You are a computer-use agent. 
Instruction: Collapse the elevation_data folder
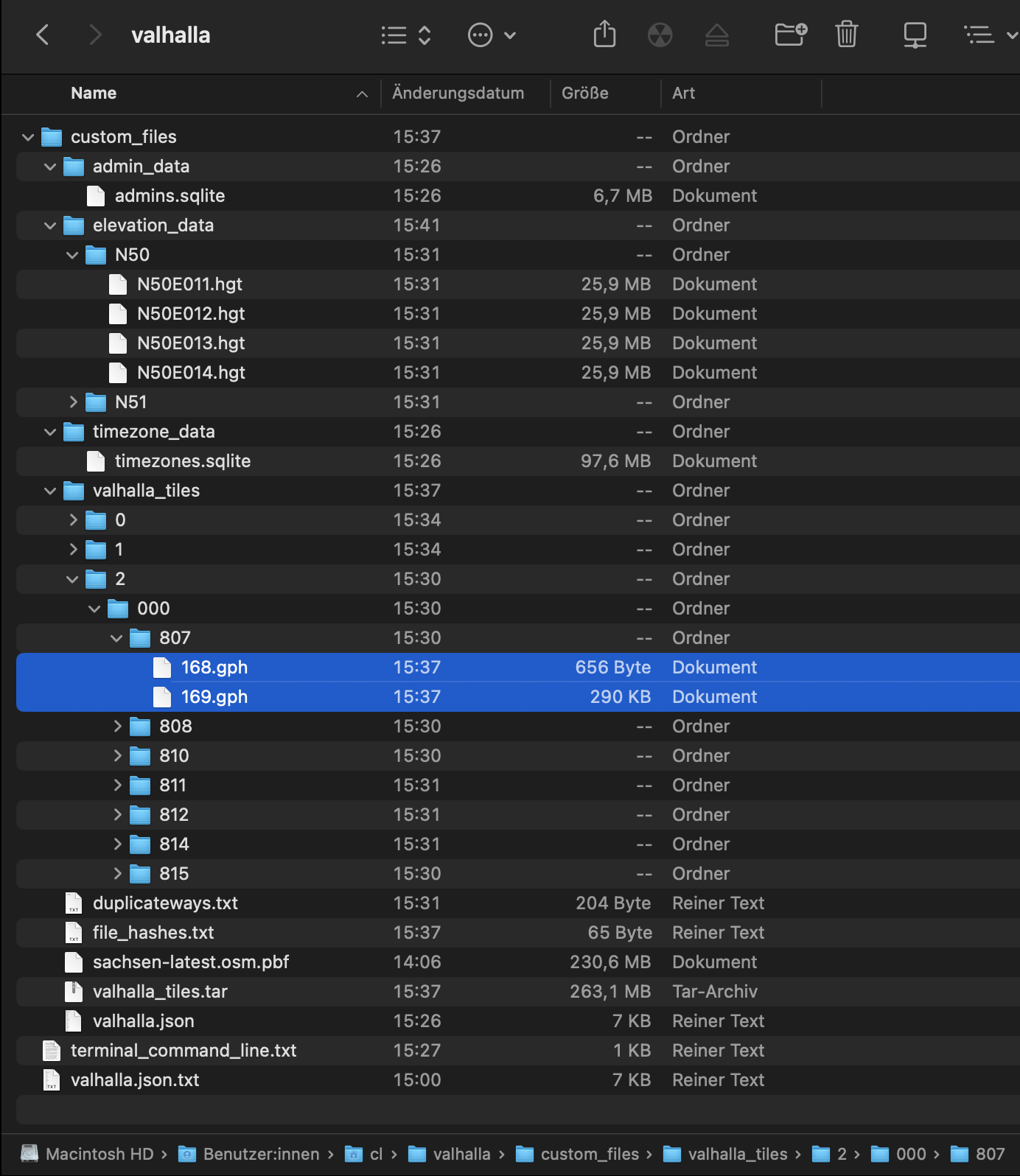(x=50, y=225)
